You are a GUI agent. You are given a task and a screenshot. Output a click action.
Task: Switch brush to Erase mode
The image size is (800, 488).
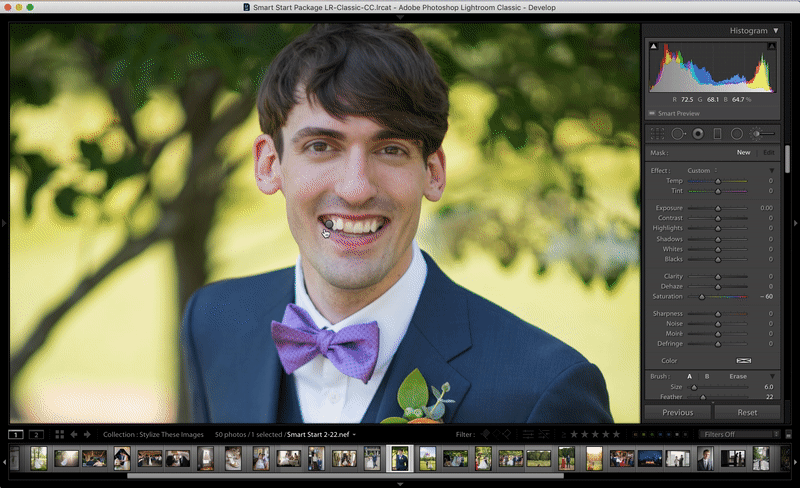pyautogui.click(x=738, y=376)
